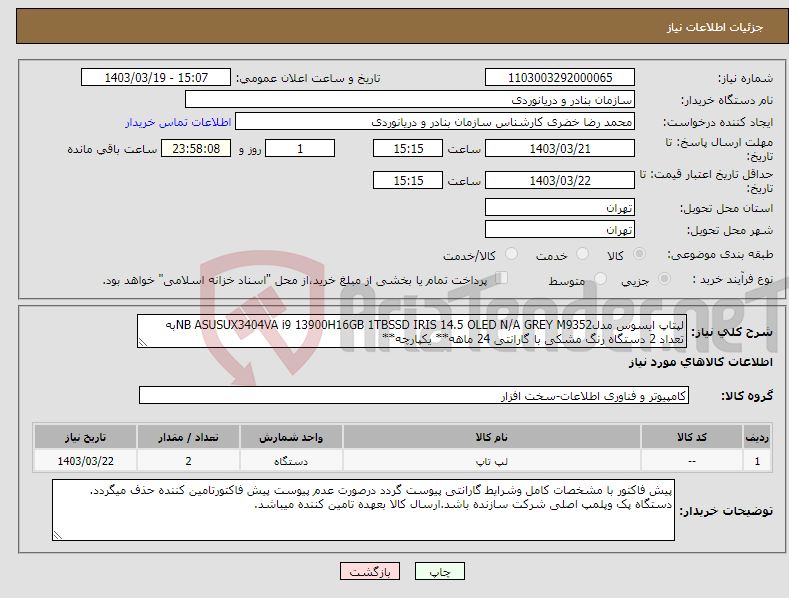Click the general need description text area
Viewport: 789px width, 598px height.
click(x=412, y=331)
